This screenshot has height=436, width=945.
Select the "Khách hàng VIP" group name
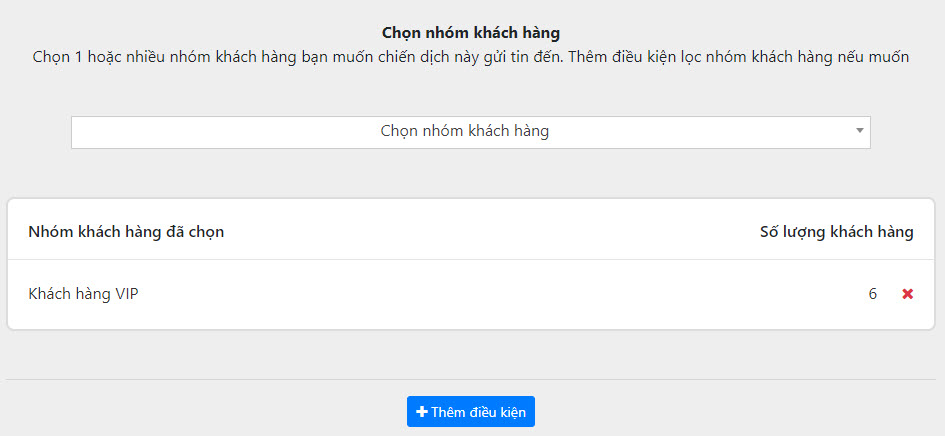click(x=83, y=294)
